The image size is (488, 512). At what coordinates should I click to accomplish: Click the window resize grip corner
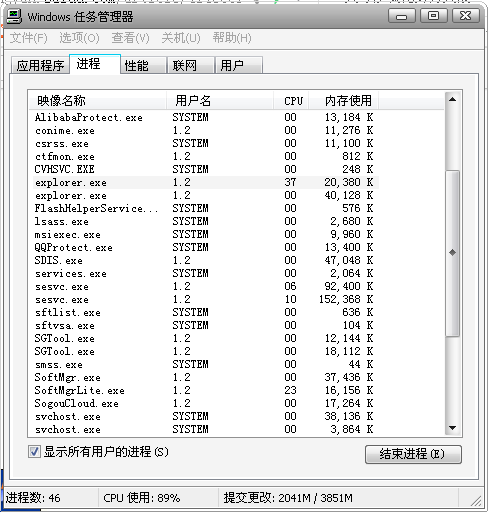pyautogui.click(x=476, y=500)
